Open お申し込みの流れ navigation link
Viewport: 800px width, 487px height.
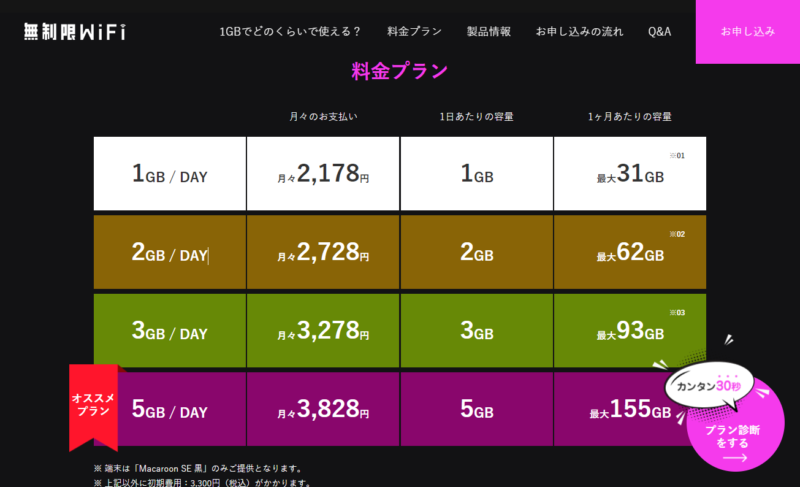pyautogui.click(x=579, y=32)
